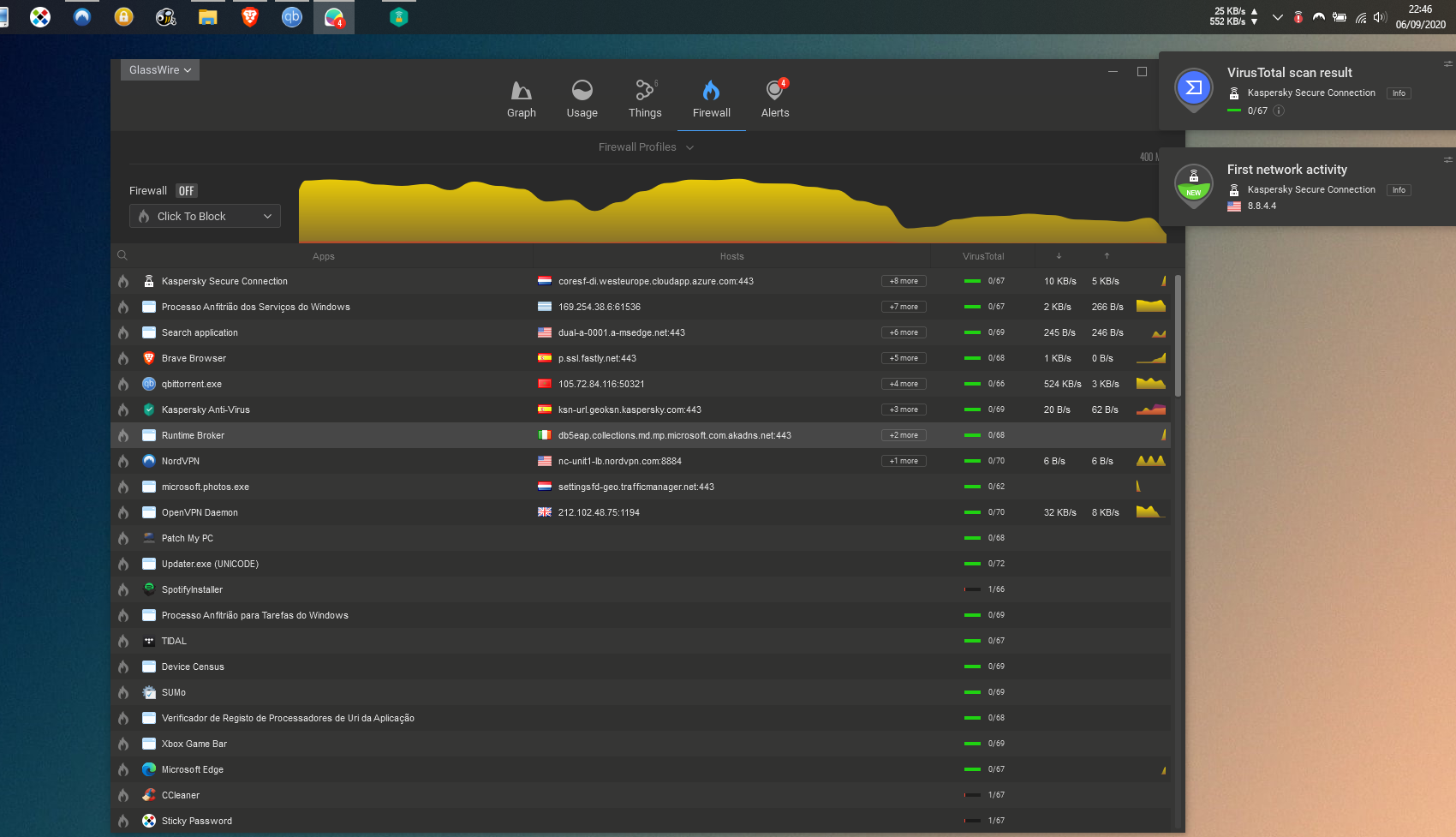Block Microsoft Edge with its flame icon

tap(123, 769)
